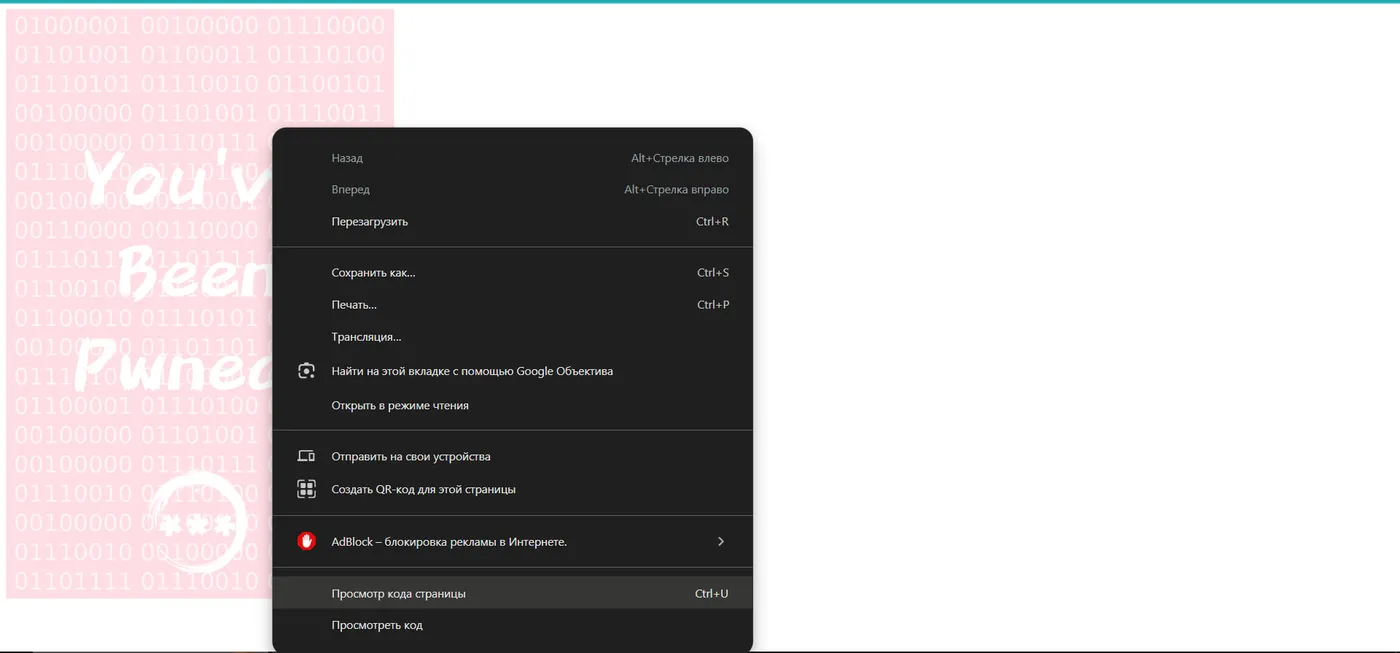Choose "Просмотреть код" to inspect element
This screenshot has width=1400, height=653.
coord(512,625)
